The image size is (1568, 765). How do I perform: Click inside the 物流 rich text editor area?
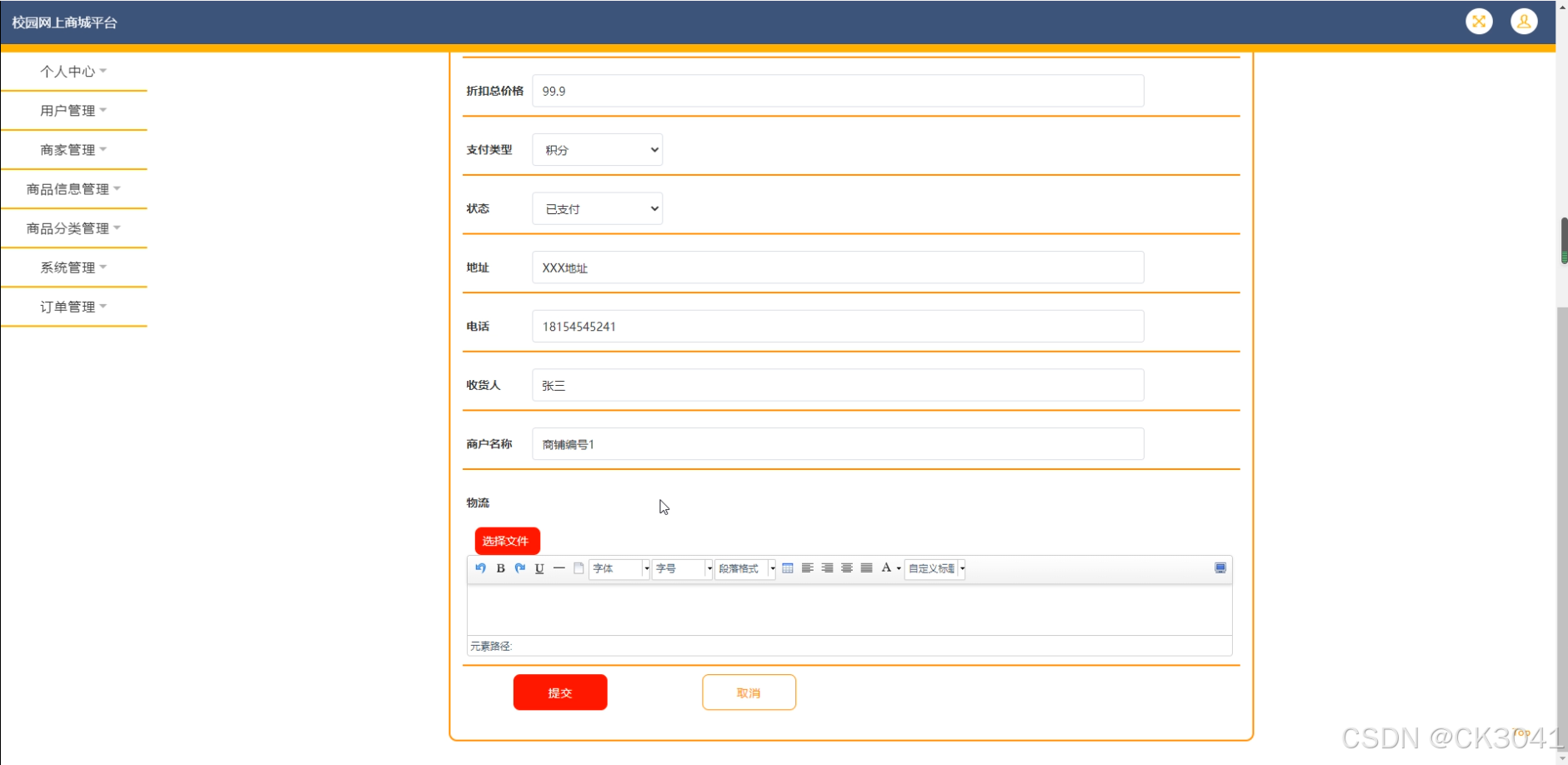[849, 609]
